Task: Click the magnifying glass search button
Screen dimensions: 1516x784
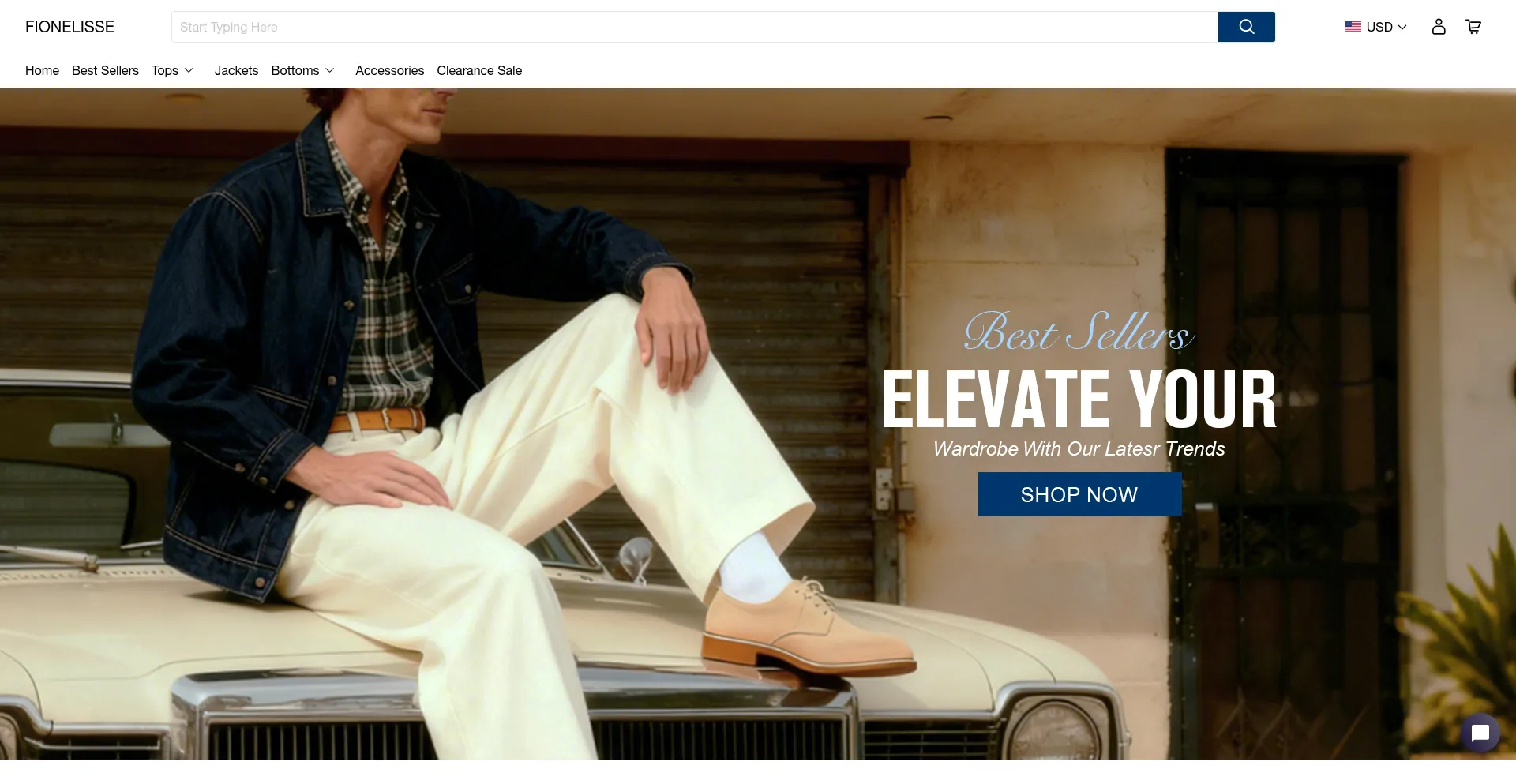Action: click(1246, 27)
